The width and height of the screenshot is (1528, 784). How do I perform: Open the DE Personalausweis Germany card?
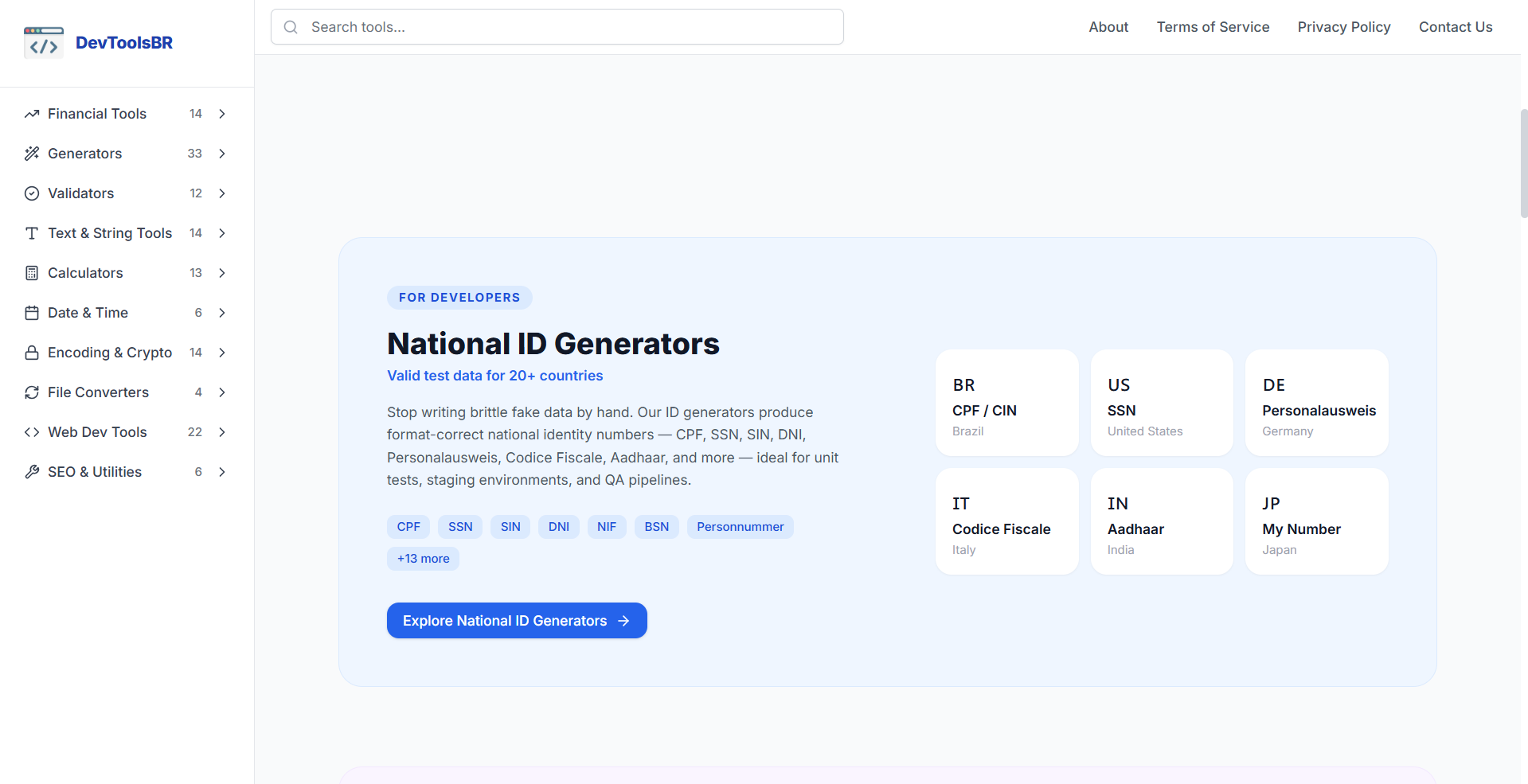tap(1317, 403)
